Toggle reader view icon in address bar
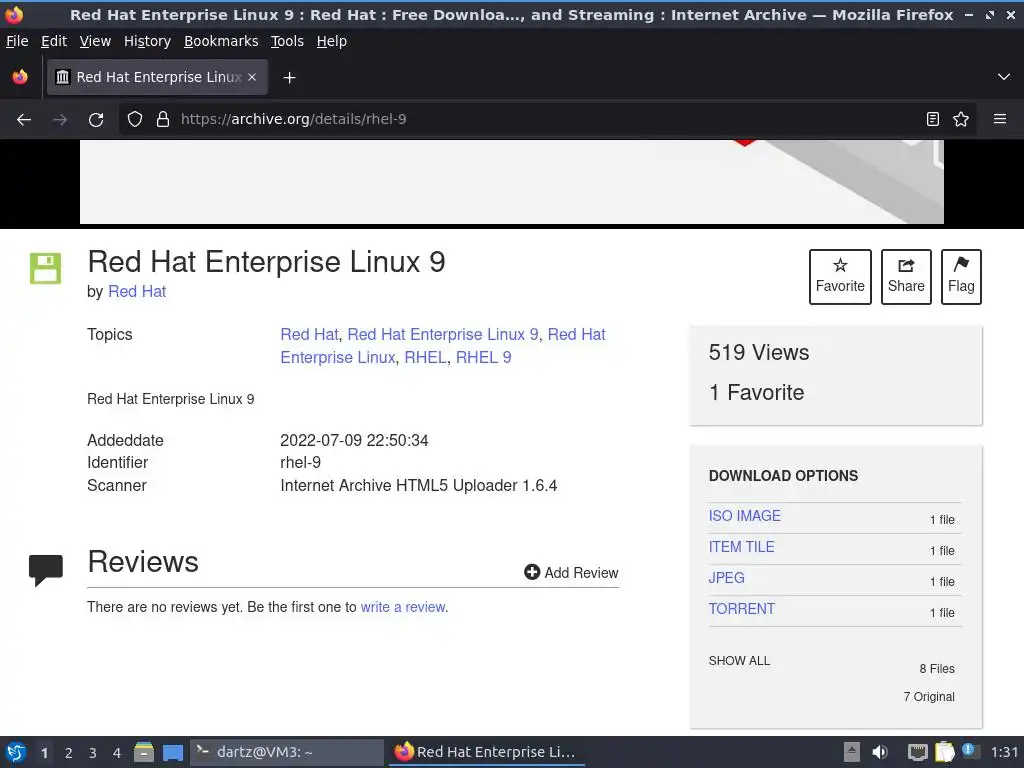Screen dimensions: 1024x768 click(x=933, y=119)
